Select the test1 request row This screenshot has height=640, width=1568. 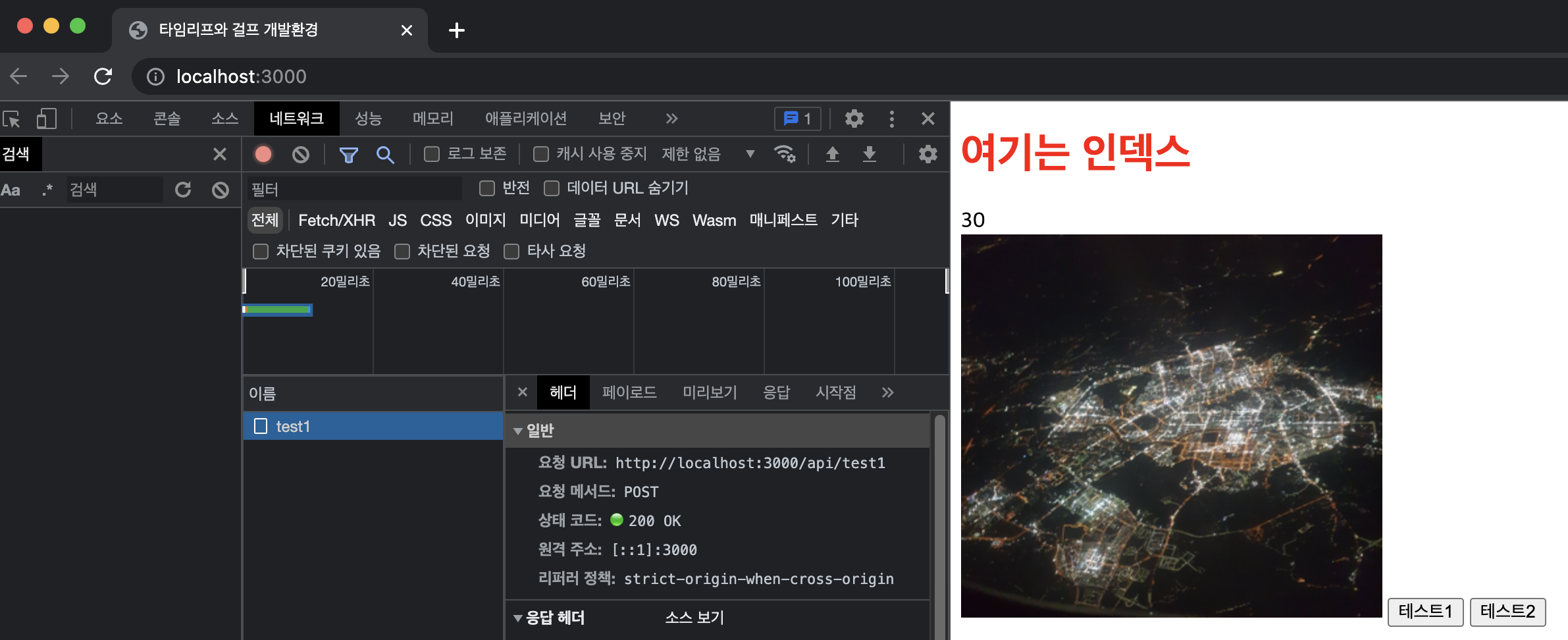coord(373,426)
